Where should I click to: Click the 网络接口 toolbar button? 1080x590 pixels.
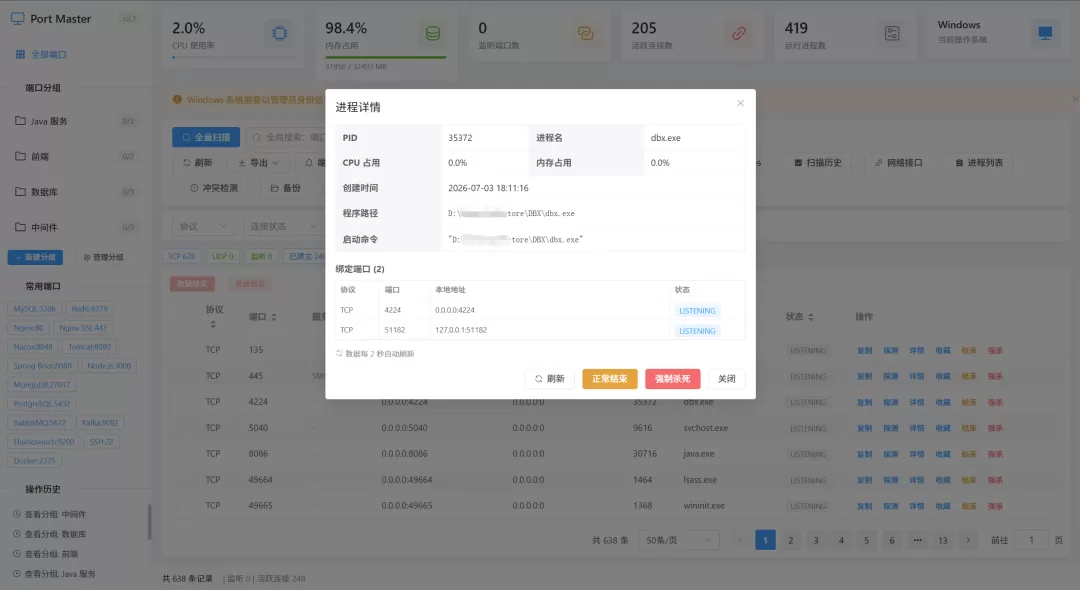pos(899,163)
